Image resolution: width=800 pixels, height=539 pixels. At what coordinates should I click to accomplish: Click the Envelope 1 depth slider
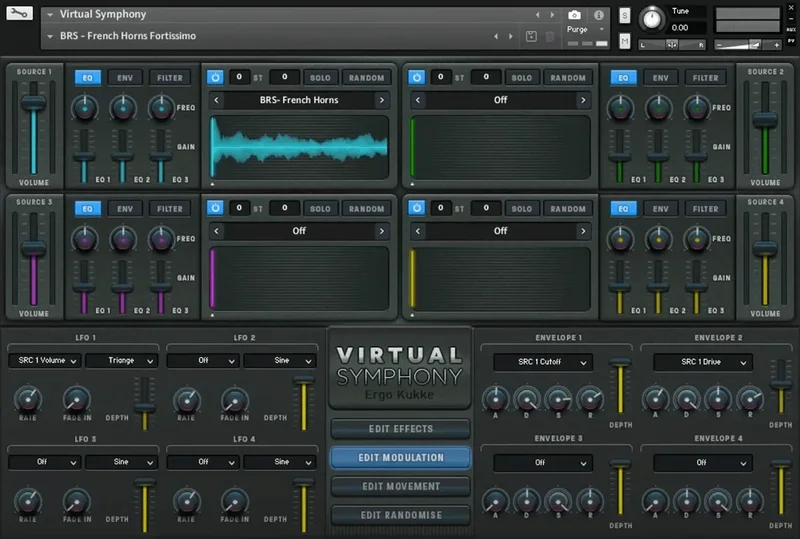(x=620, y=363)
